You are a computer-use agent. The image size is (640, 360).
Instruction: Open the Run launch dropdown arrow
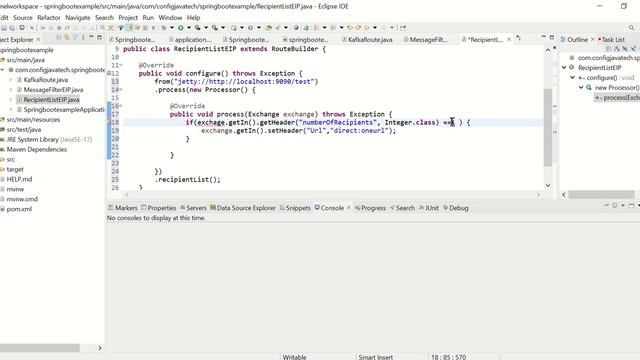(189, 28)
